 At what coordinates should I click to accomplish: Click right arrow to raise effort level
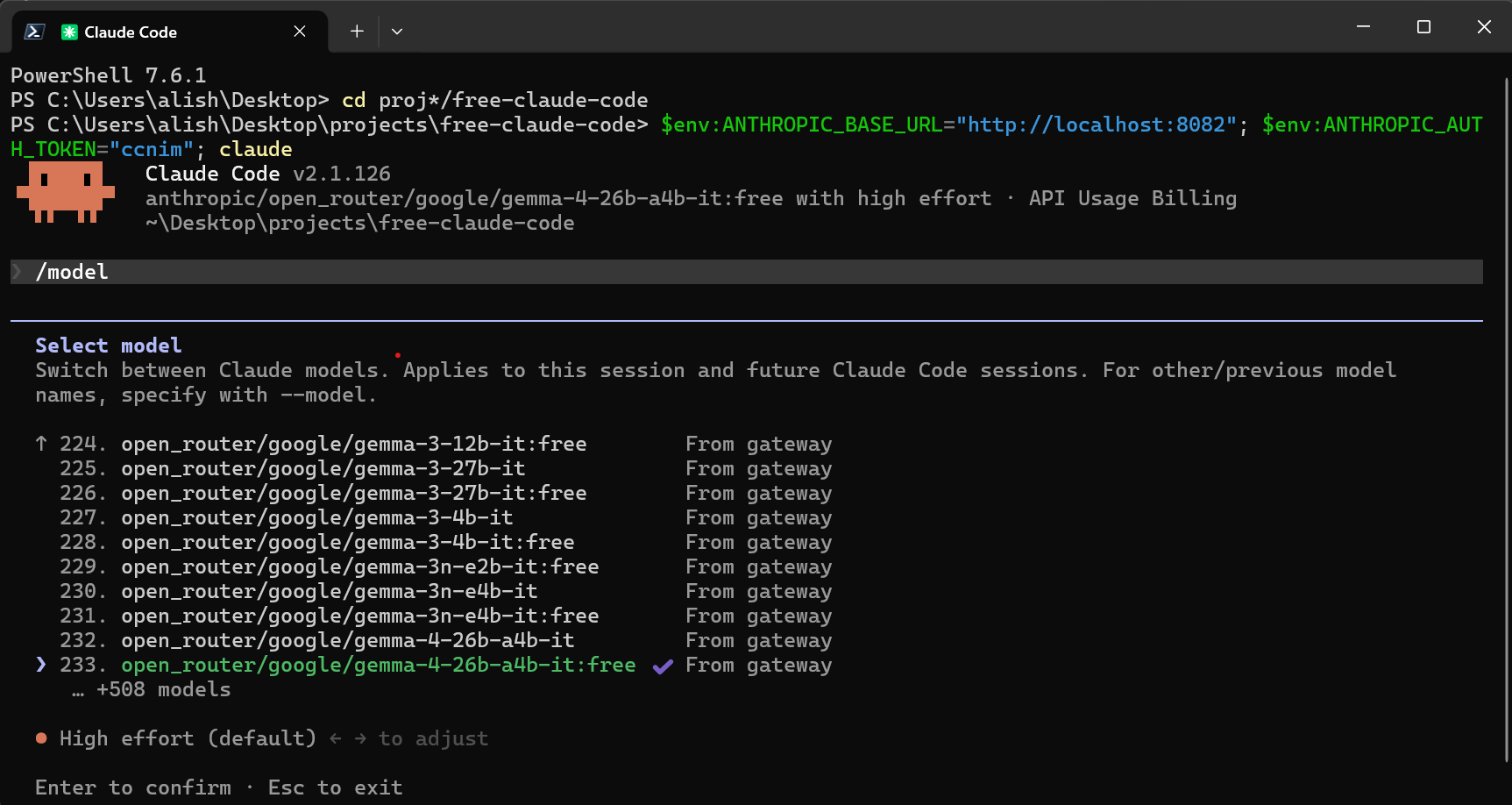click(360, 738)
